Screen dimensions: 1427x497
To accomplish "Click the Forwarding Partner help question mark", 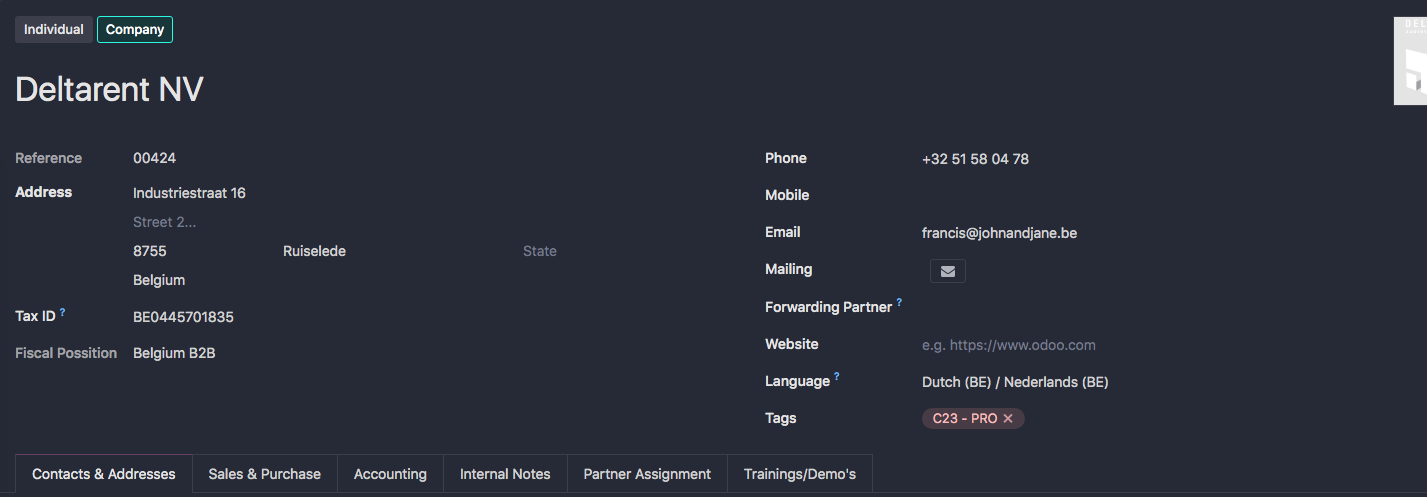I will 899,302.
